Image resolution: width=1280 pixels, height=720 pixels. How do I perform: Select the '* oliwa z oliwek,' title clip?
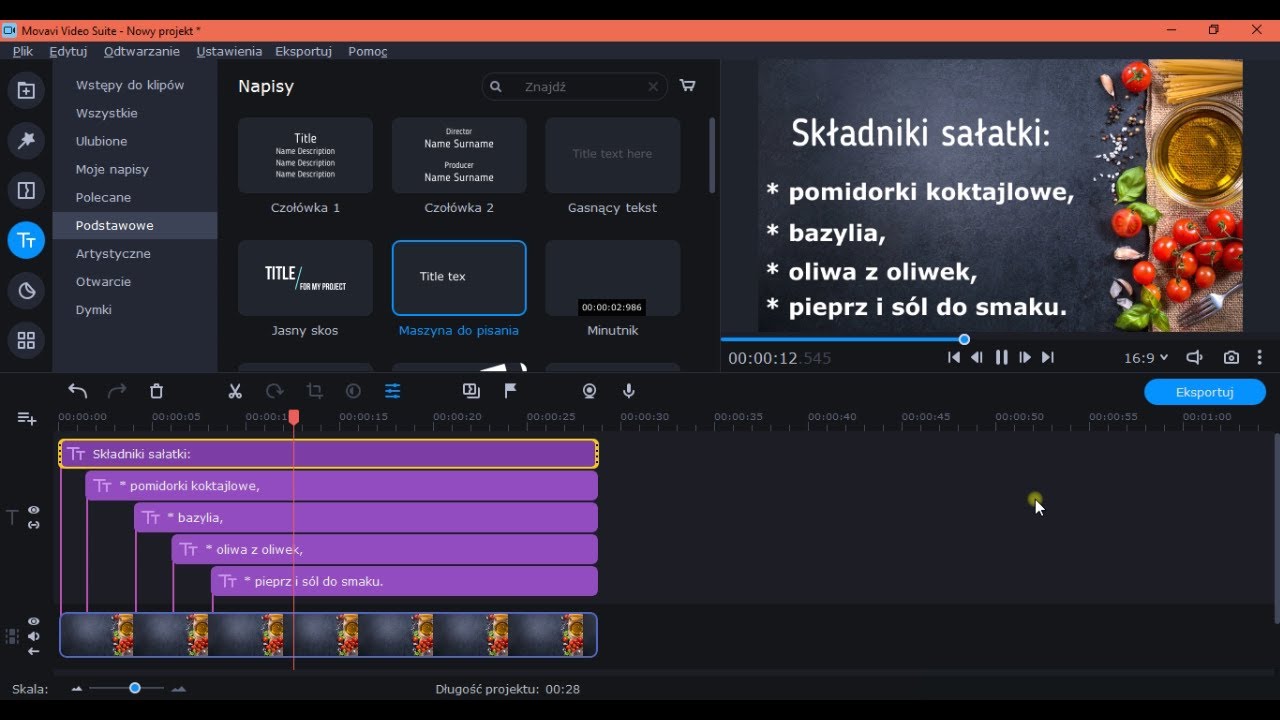385,549
